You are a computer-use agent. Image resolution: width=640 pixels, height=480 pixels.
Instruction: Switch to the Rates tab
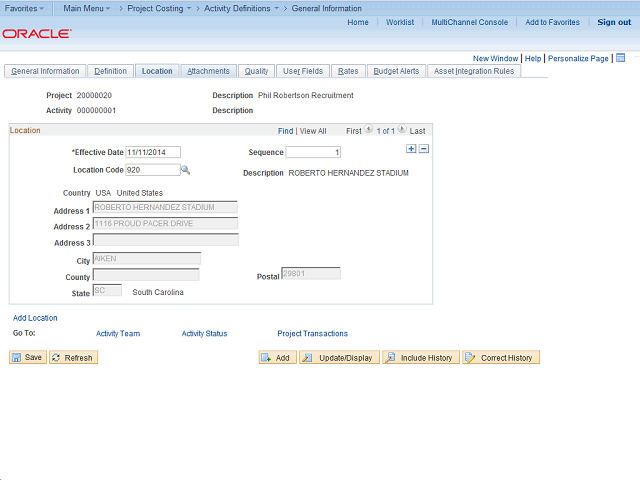348,71
